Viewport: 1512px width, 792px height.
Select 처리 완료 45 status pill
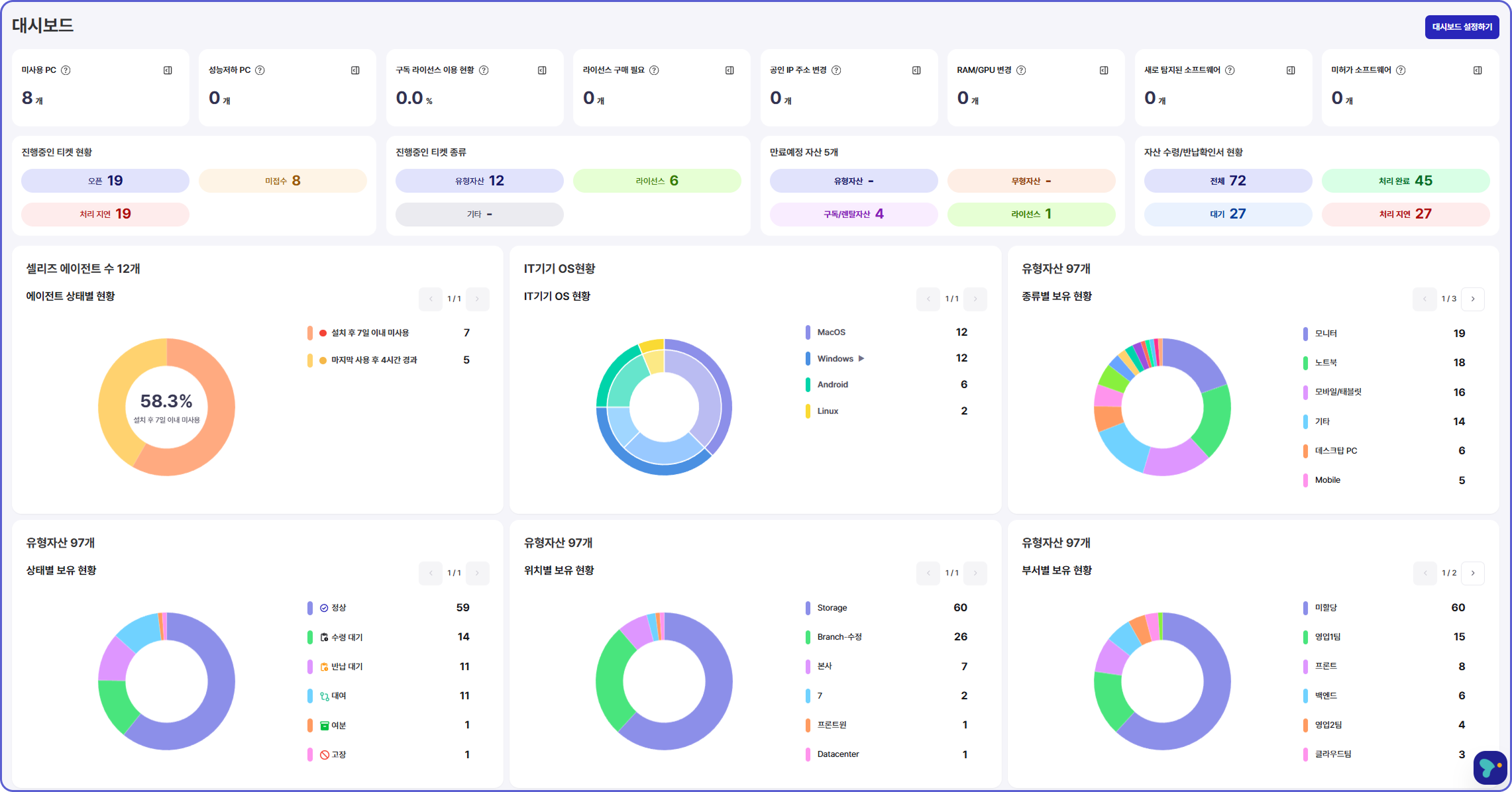tap(1405, 181)
